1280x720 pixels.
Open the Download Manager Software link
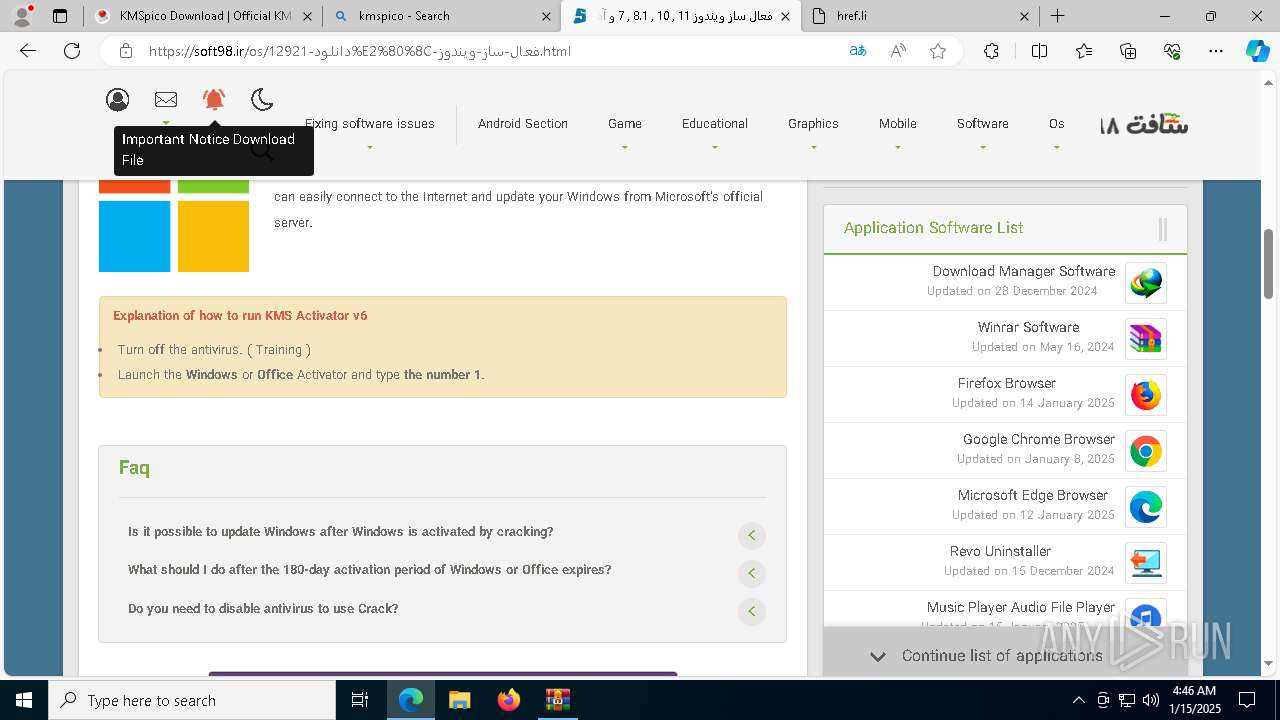pos(1024,271)
